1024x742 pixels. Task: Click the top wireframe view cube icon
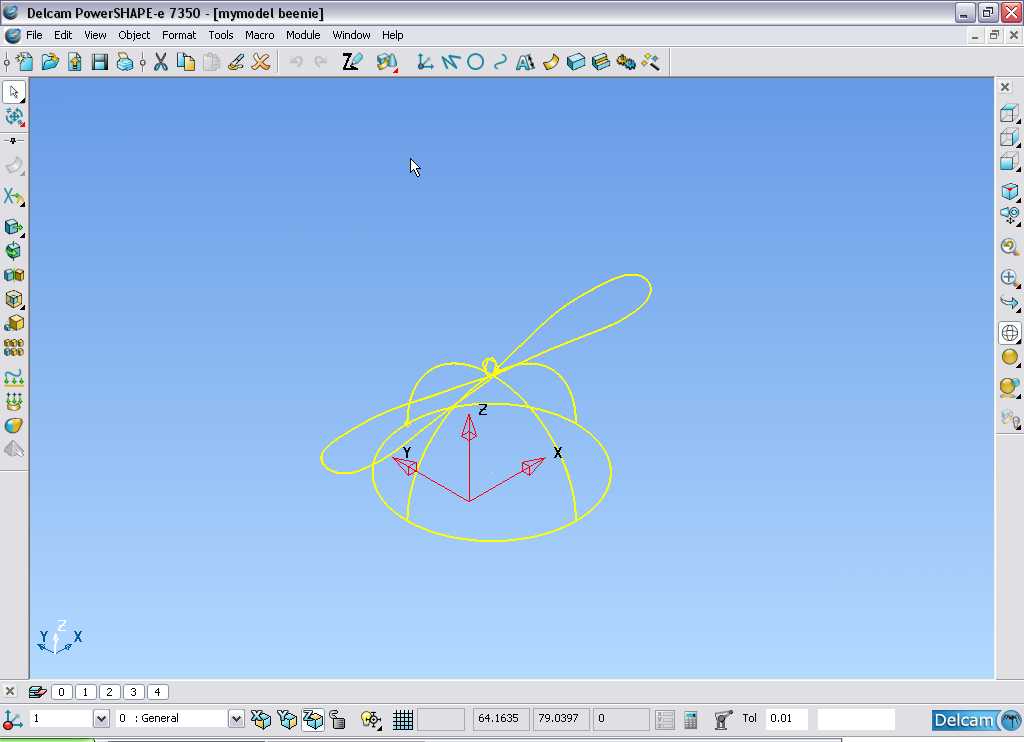1010,113
